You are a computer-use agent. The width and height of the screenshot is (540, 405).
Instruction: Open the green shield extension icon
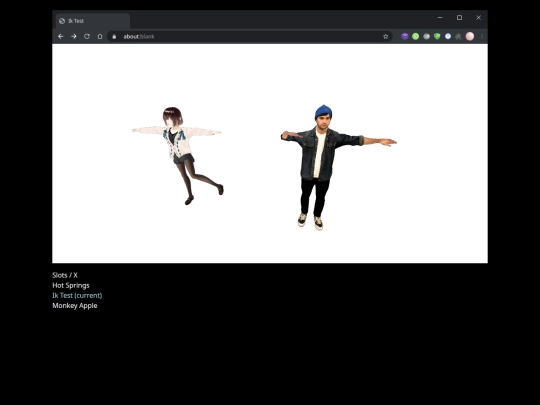click(437, 36)
